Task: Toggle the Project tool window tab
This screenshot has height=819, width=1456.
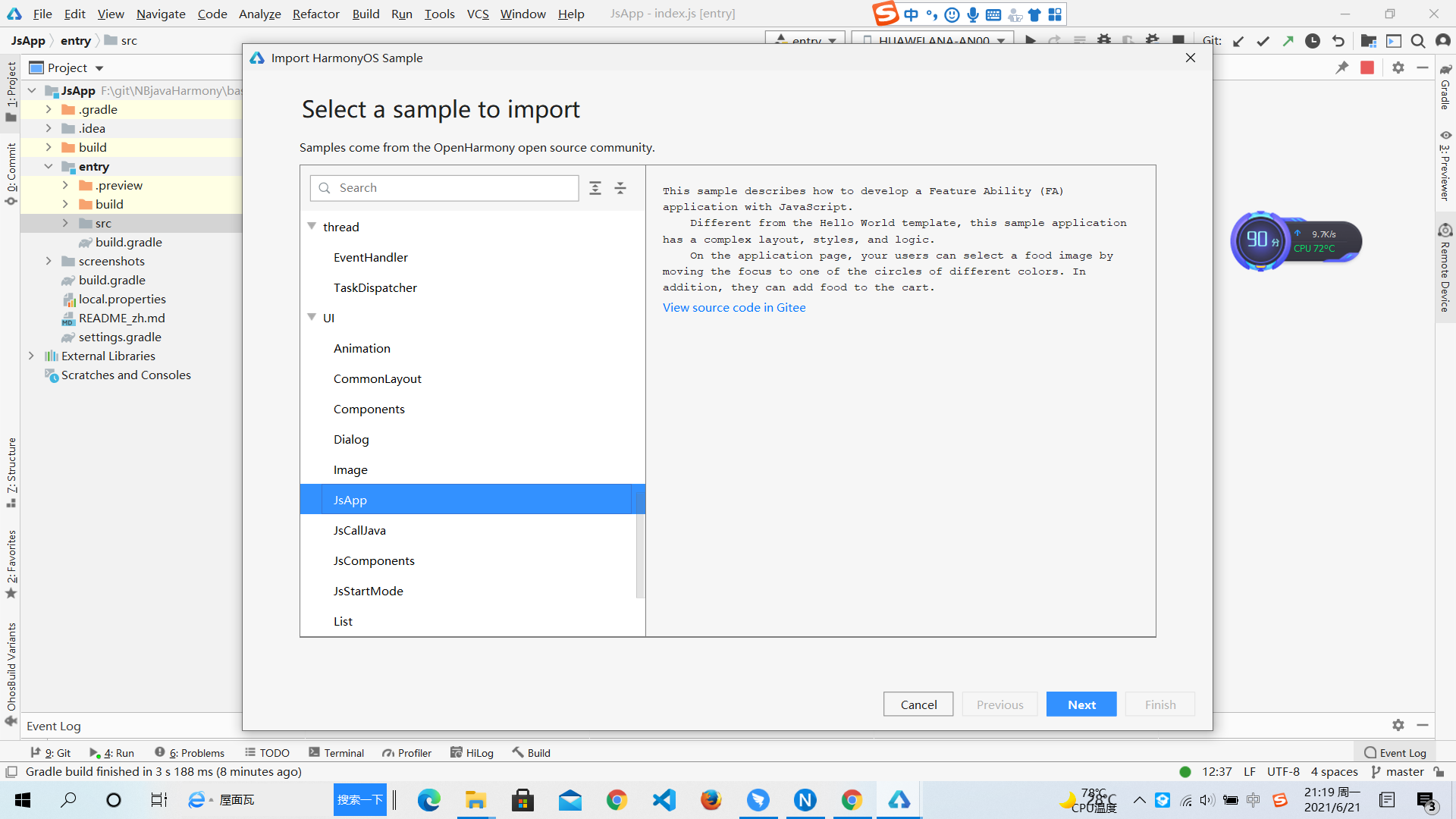Action: coord(11,91)
